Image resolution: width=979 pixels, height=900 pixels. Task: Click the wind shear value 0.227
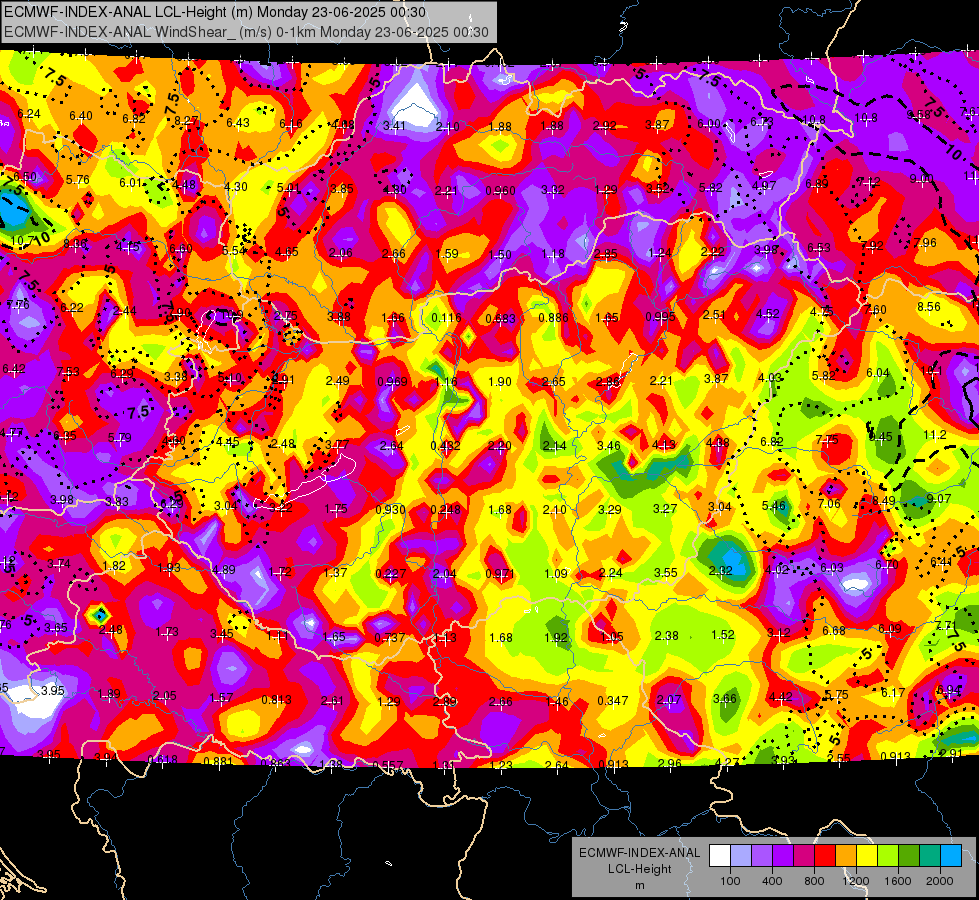tap(391, 573)
